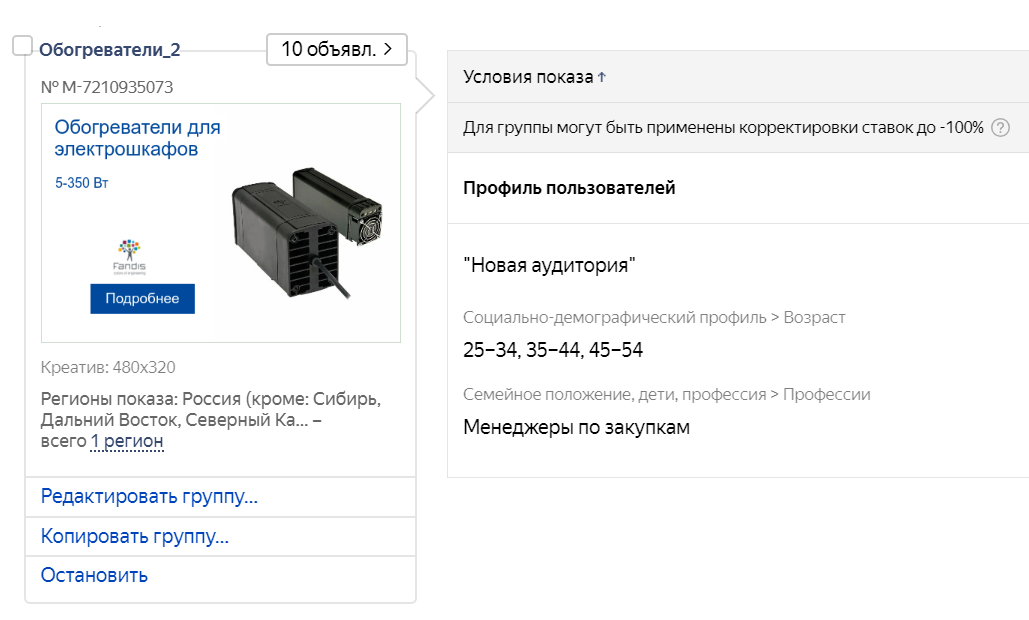Select the "Новая аудитория" audience entry
The height and width of the screenshot is (620, 1029).
(x=549, y=265)
